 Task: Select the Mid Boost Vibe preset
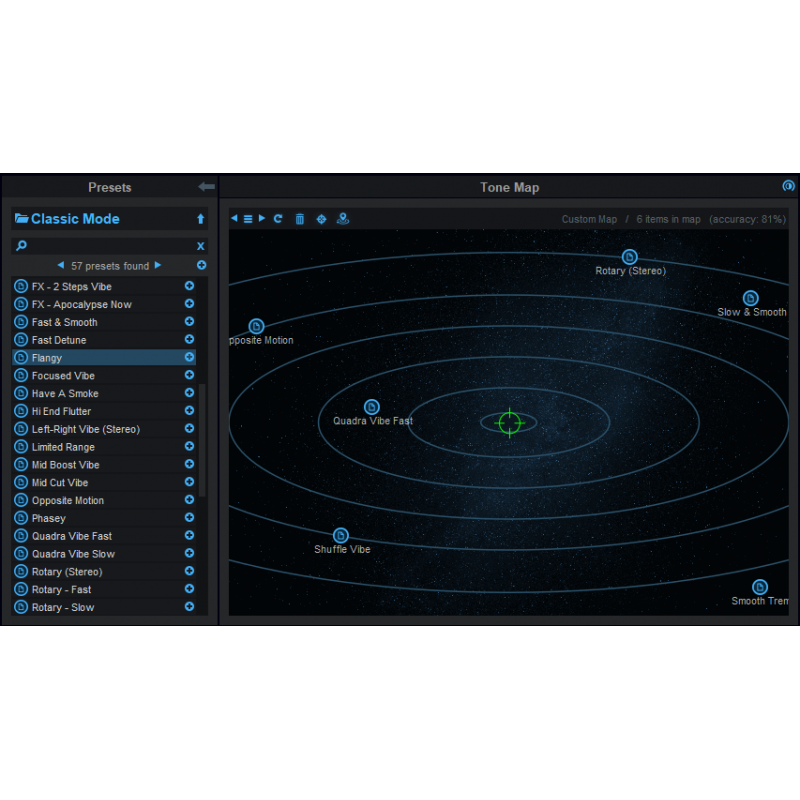coord(65,465)
